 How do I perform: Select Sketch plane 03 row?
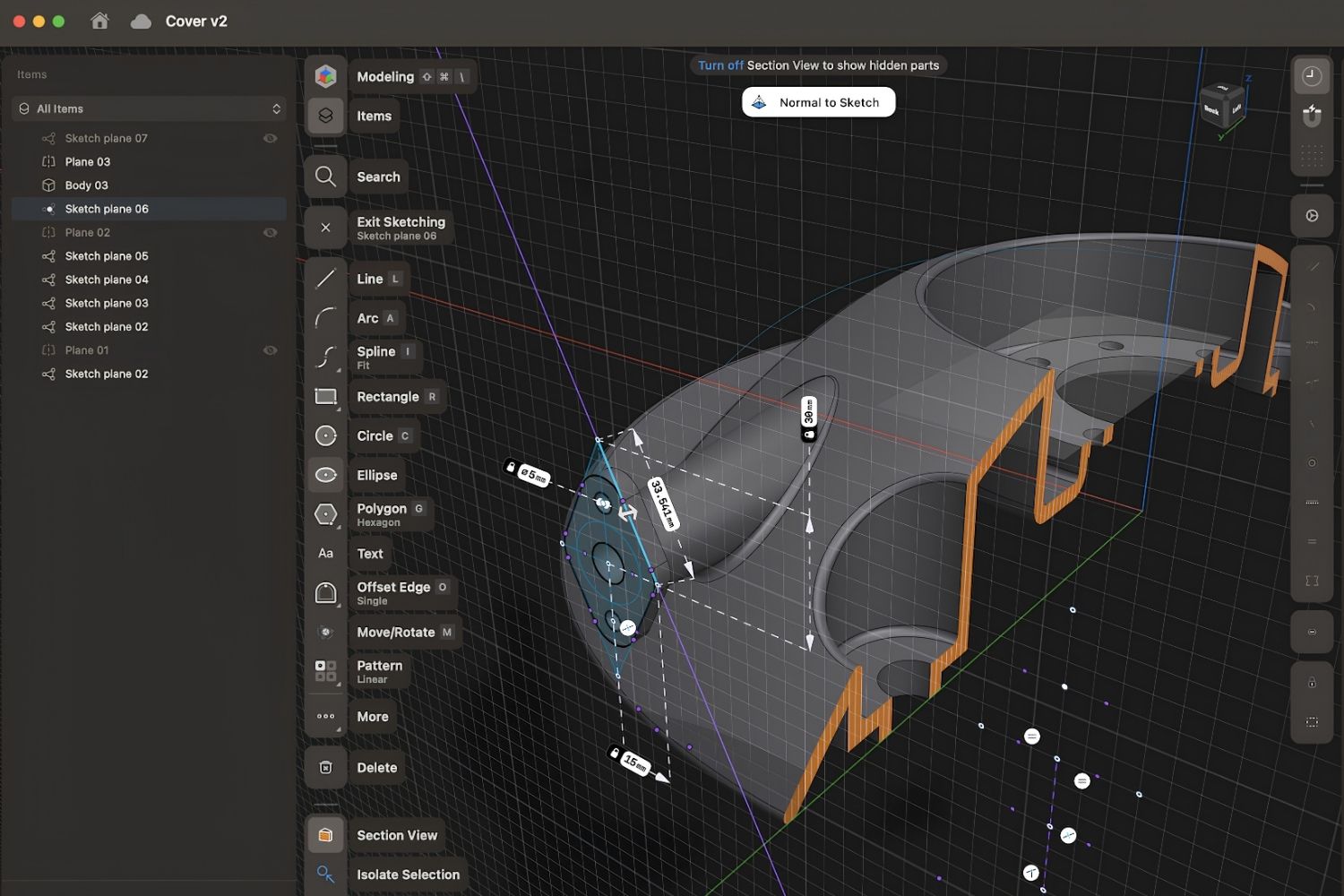click(149, 303)
